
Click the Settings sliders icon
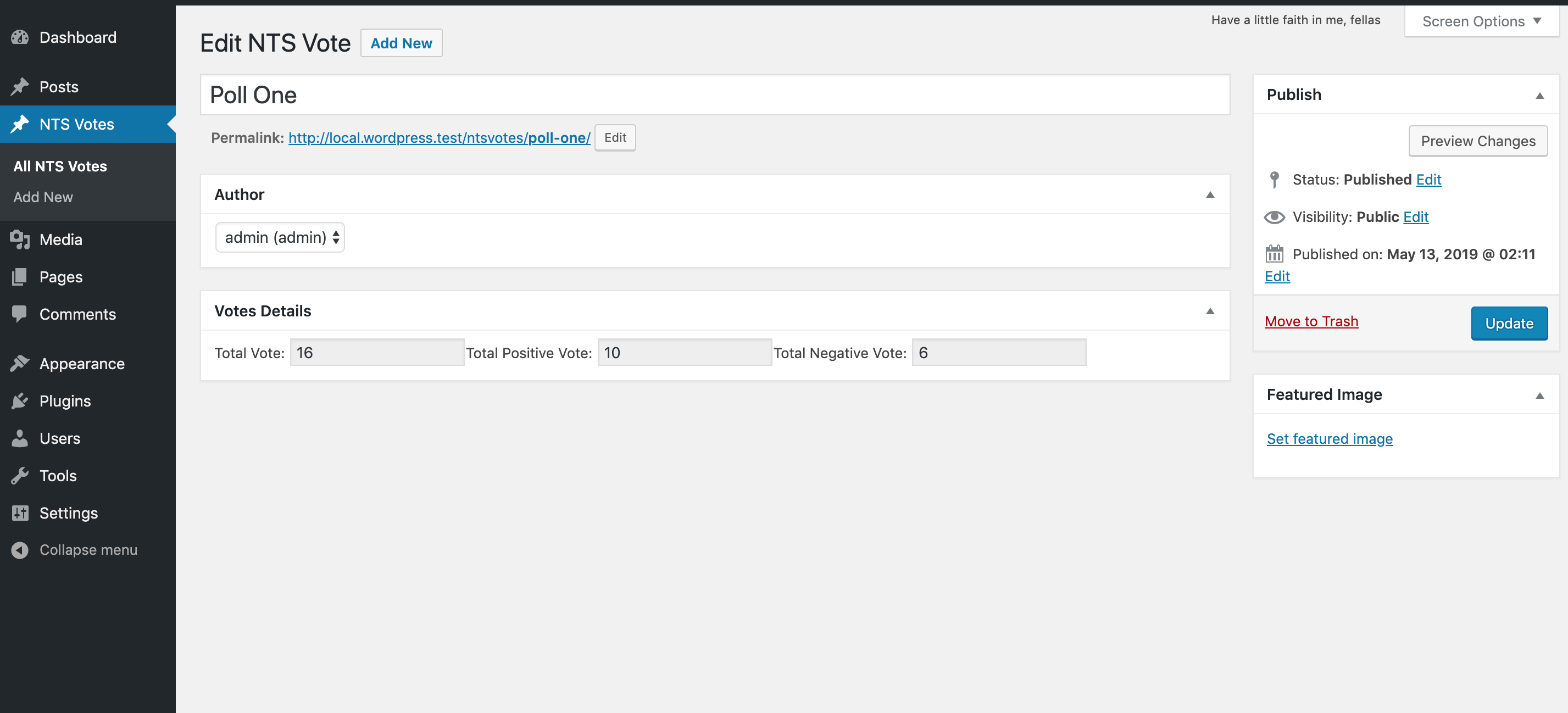[x=19, y=513]
